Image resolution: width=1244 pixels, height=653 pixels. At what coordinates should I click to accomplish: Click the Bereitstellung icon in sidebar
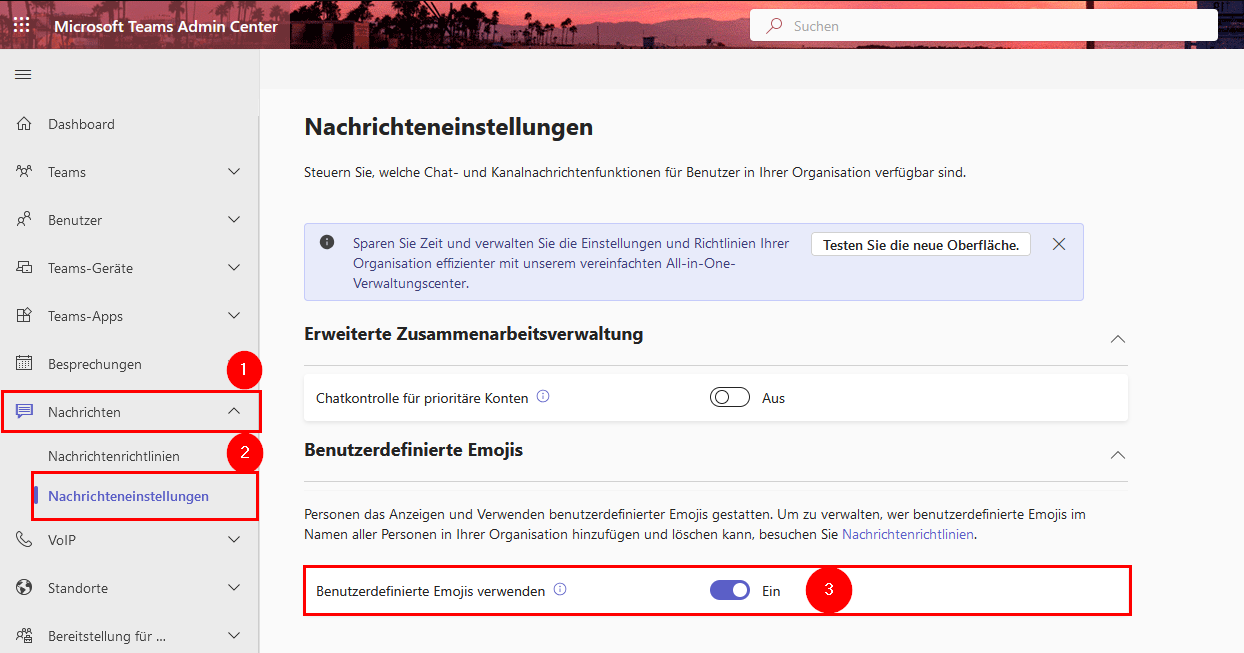[25, 636]
